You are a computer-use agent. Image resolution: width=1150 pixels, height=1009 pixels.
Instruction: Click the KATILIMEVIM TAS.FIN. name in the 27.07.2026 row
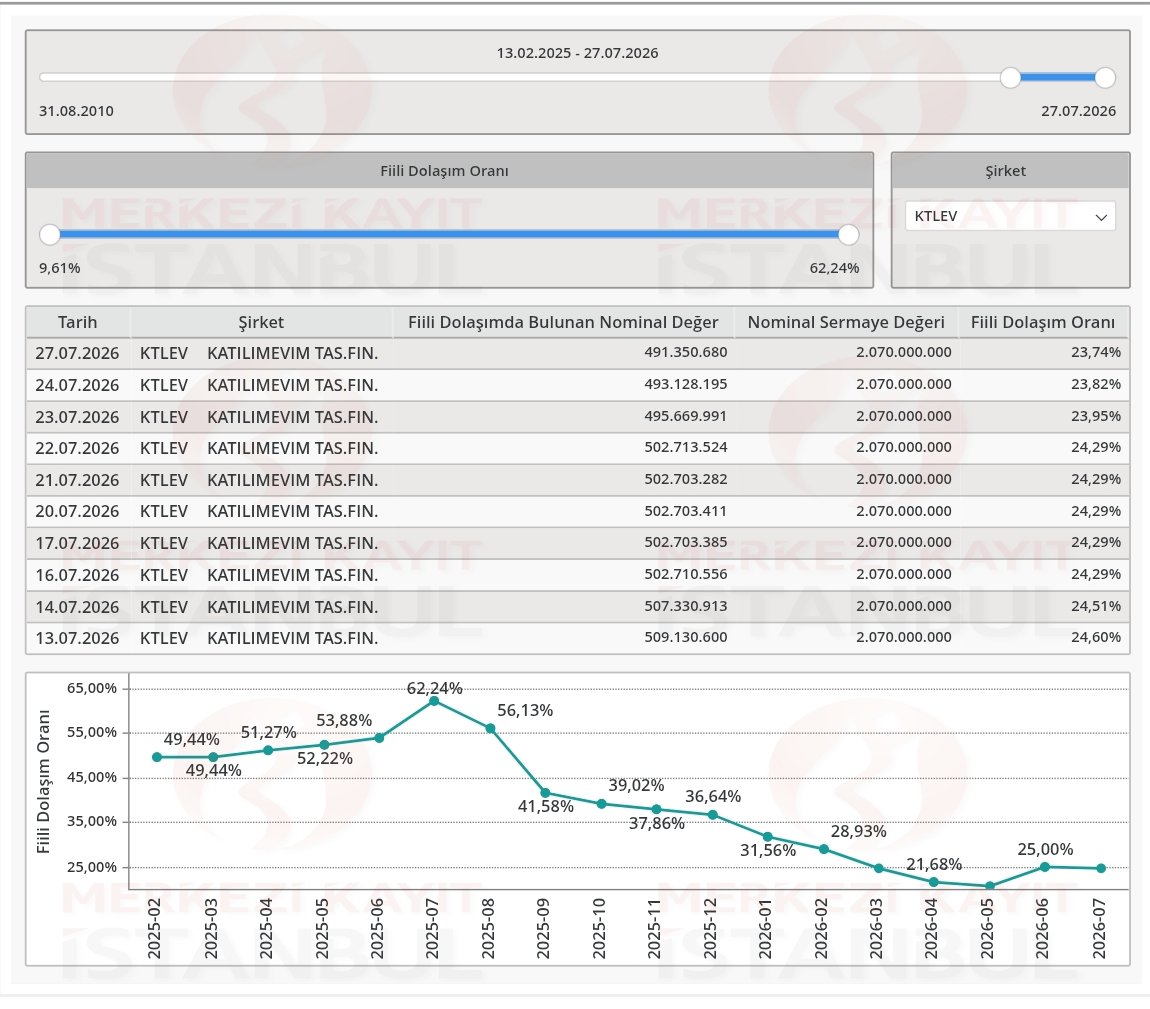pos(293,353)
